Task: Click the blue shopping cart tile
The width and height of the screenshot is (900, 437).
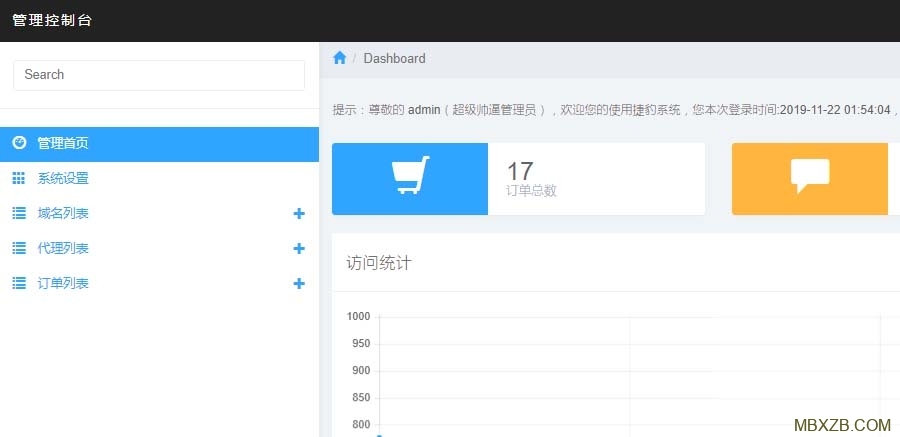Action: [410, 179]
